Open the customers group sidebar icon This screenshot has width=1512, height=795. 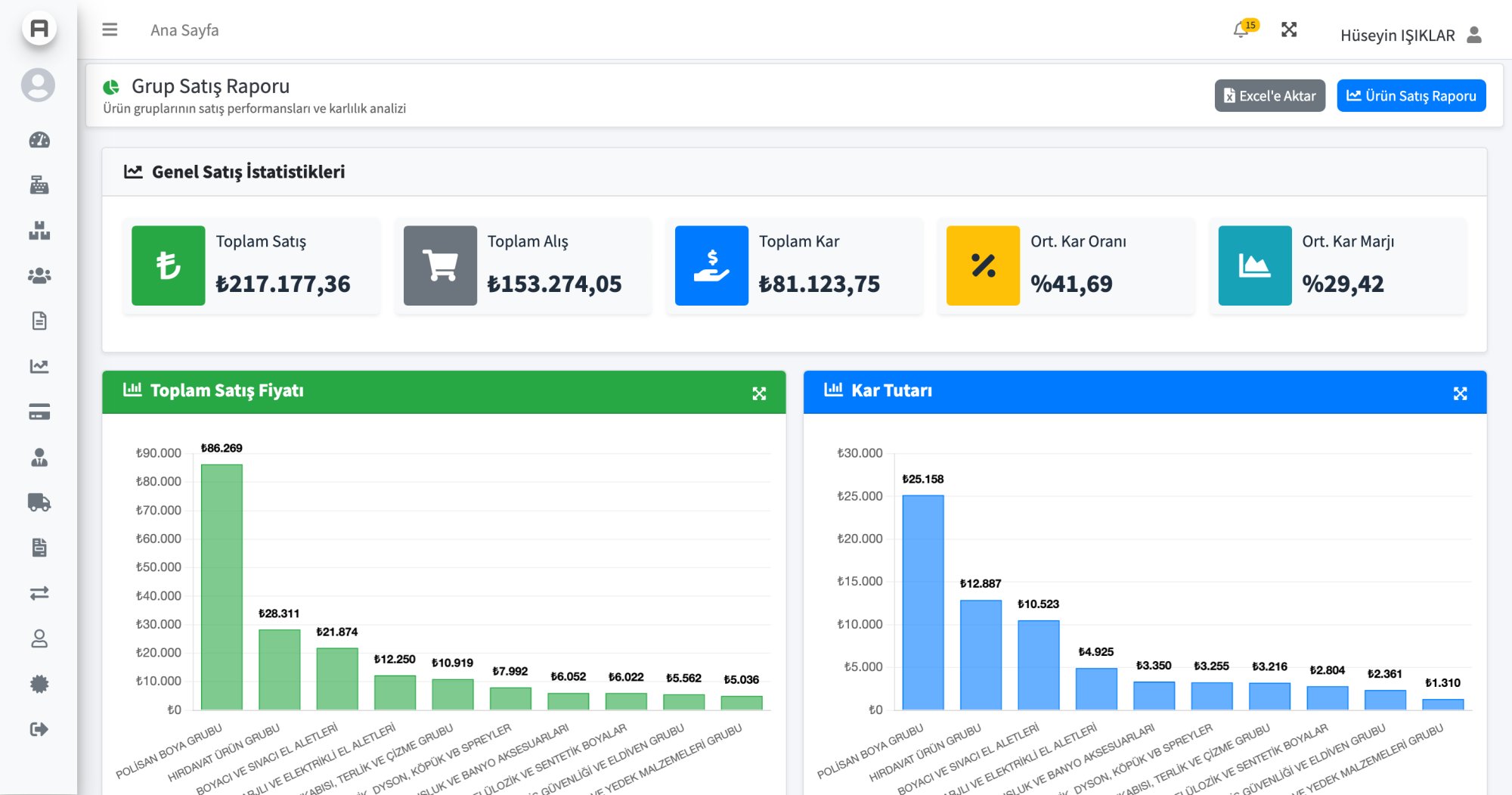tap(39, 276)
